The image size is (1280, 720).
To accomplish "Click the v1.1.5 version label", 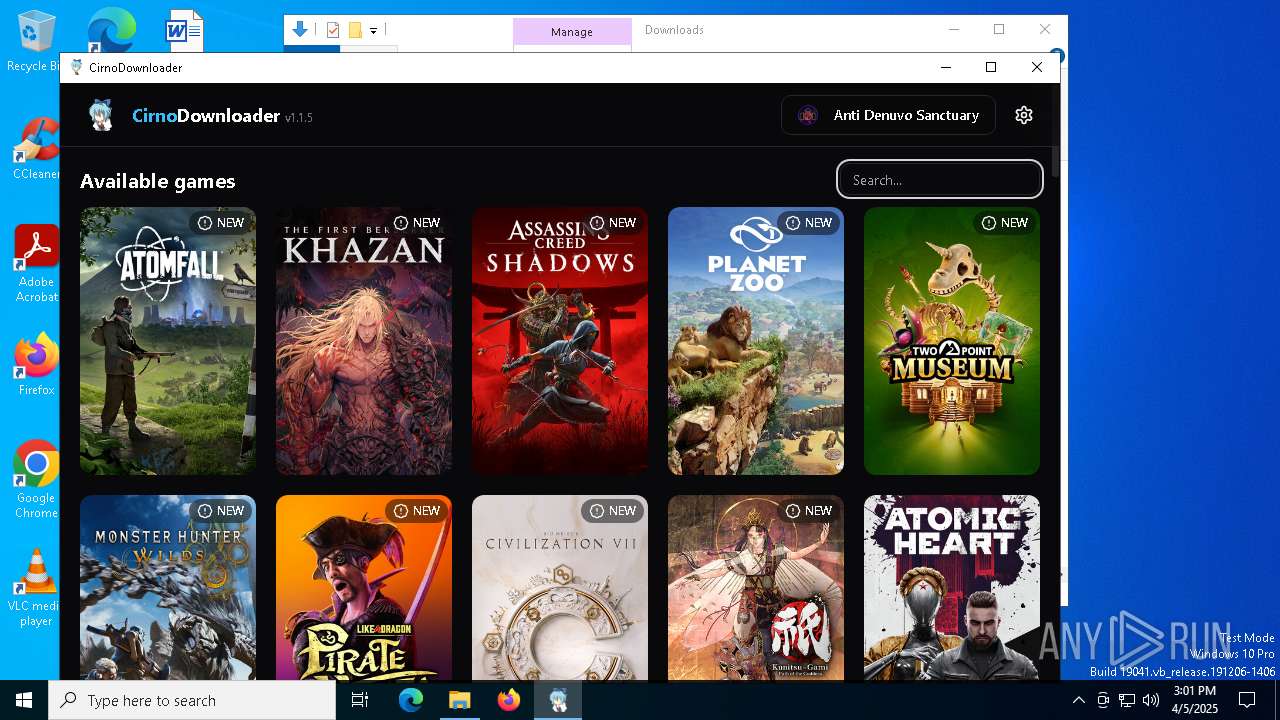I will click(299, 118).
